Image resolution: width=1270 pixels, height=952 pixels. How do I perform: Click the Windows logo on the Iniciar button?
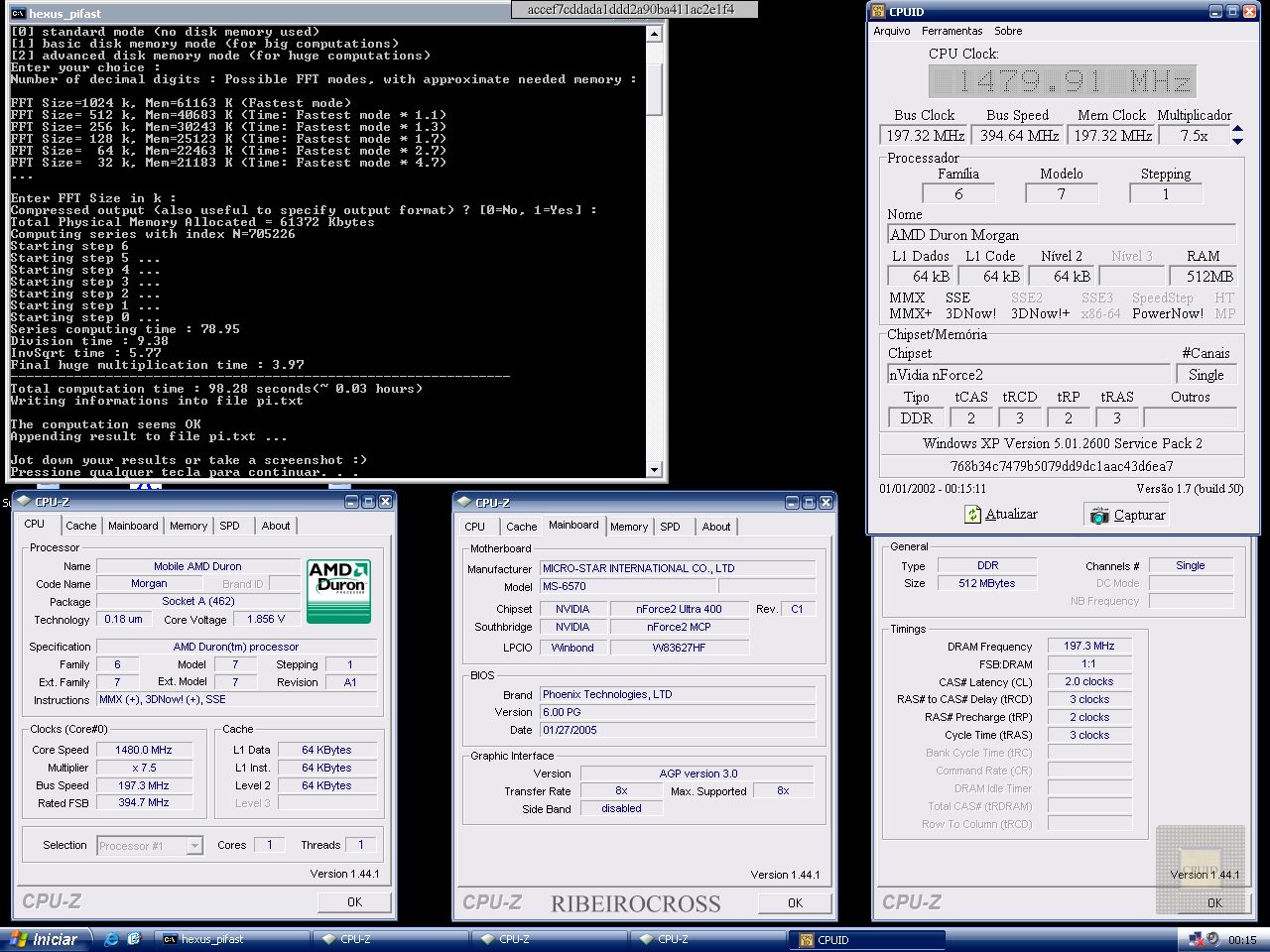(18, 939)
